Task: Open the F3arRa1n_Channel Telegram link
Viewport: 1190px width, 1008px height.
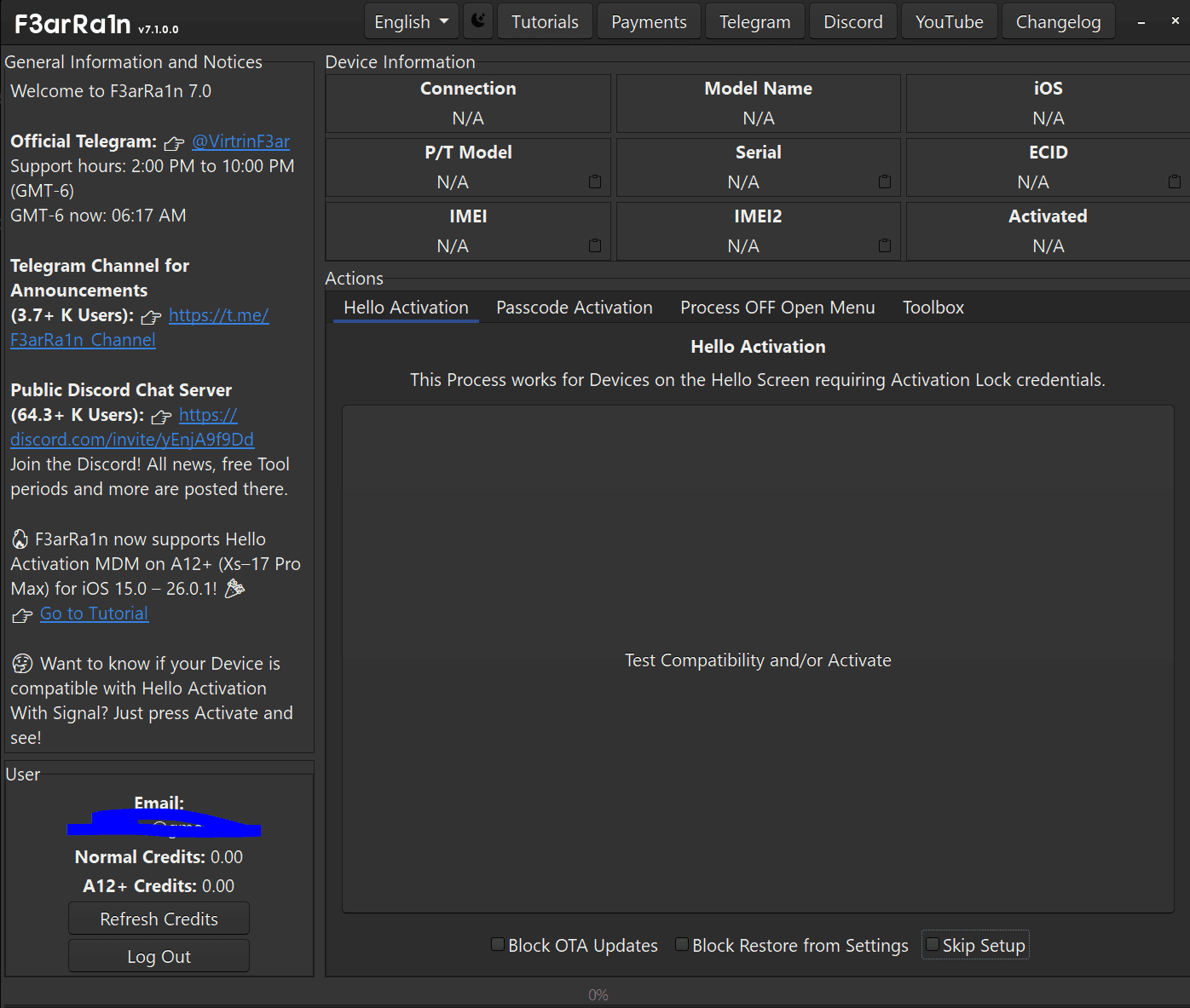Action: (x=83, y=340)
